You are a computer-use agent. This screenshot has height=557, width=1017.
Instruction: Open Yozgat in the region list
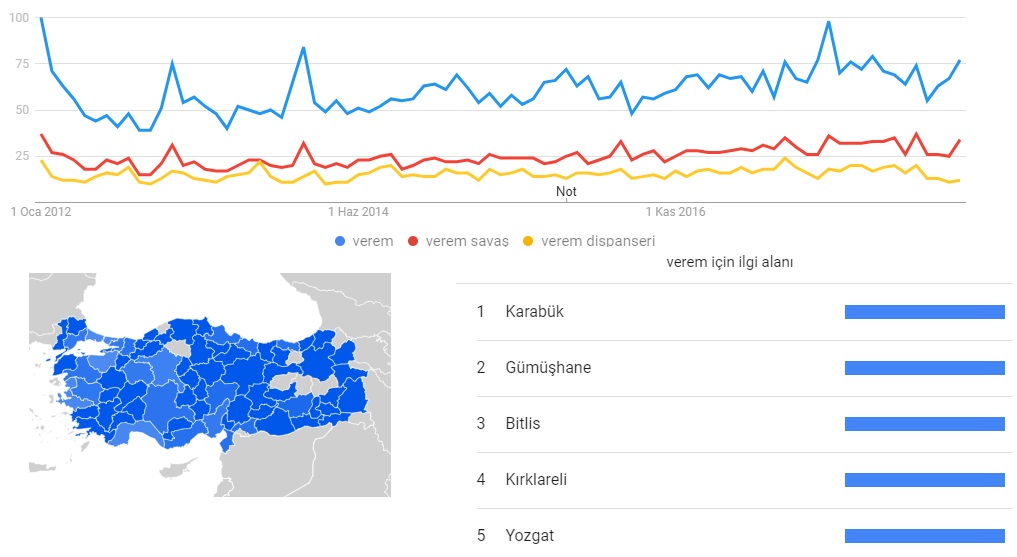pos(530,536)
